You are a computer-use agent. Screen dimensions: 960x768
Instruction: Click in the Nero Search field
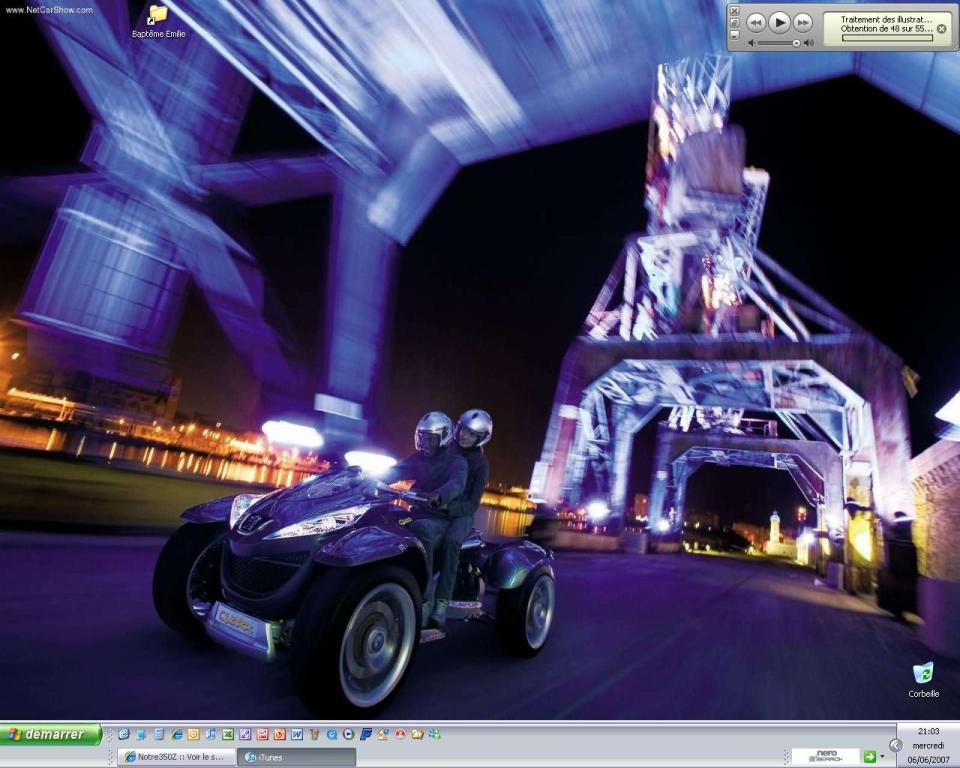click(826, 757)
